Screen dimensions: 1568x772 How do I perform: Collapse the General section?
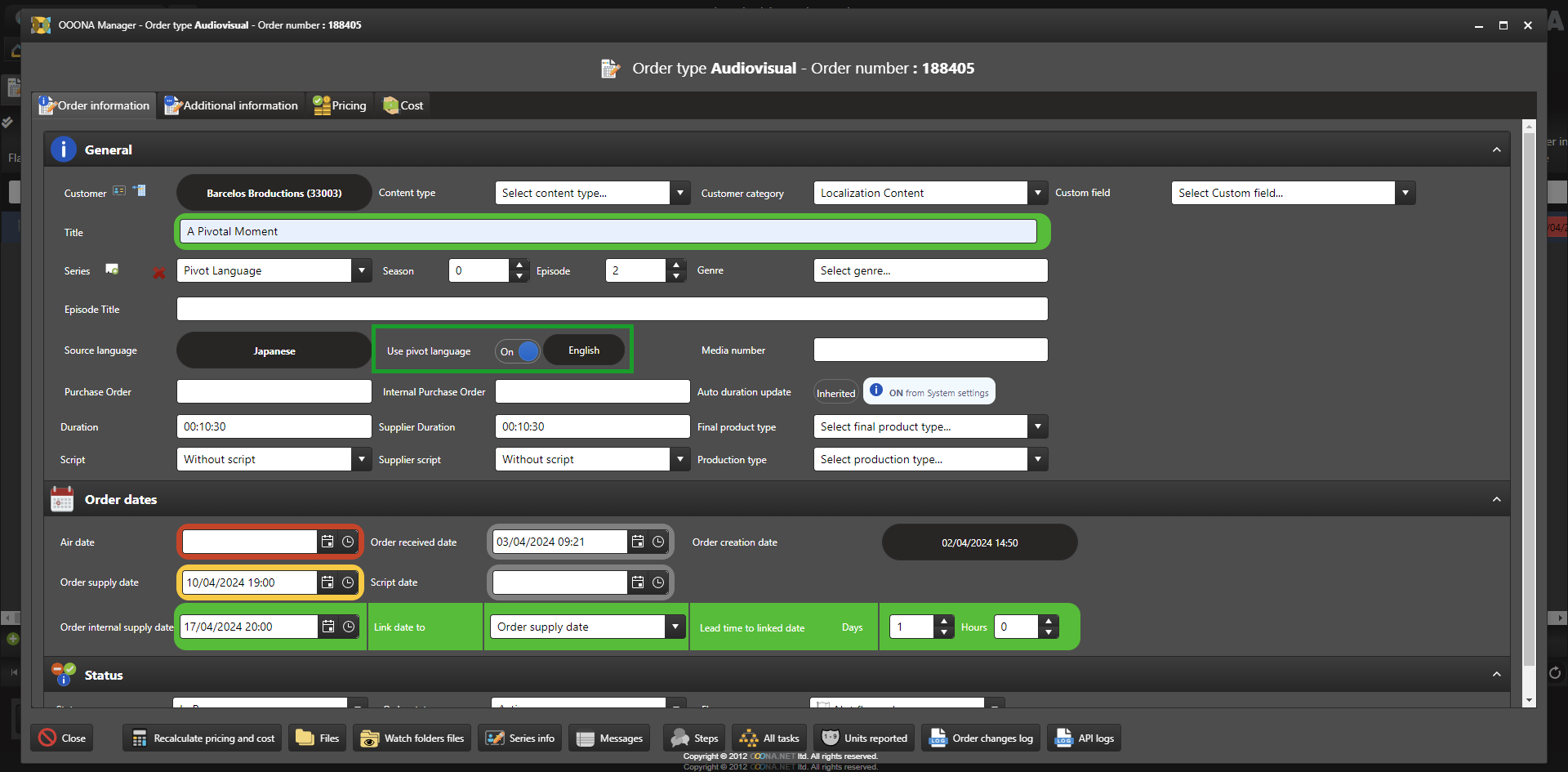pos(1496,149)
